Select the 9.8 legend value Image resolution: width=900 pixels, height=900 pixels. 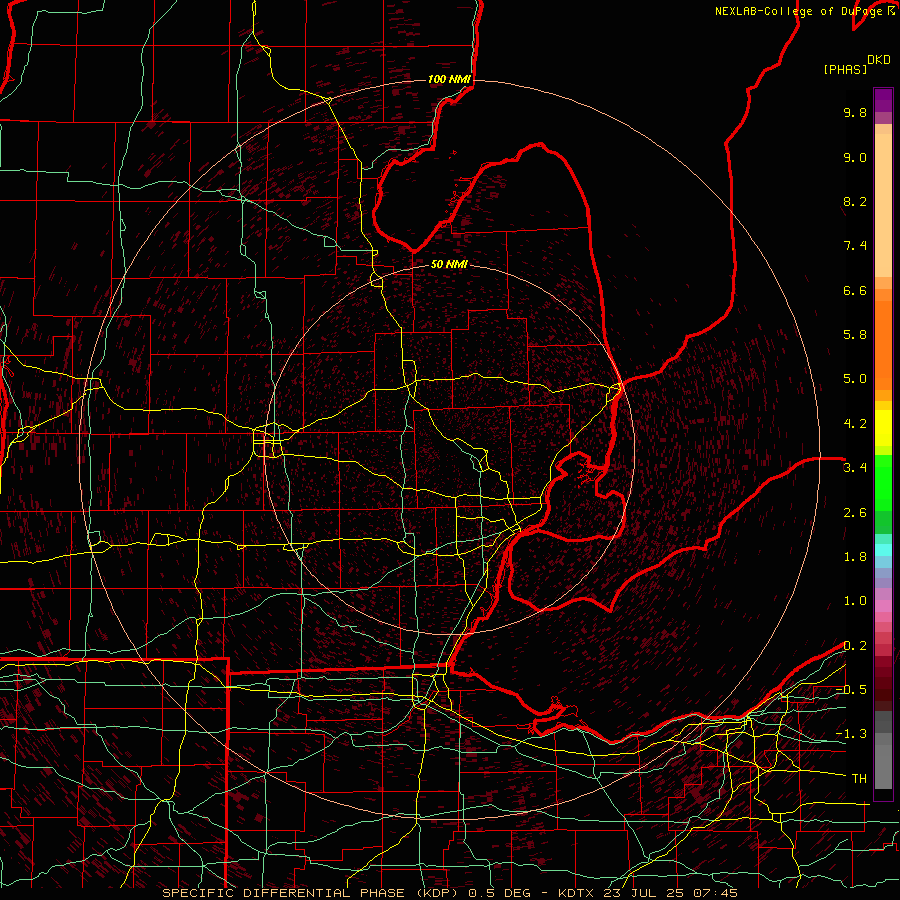[855, 112]
